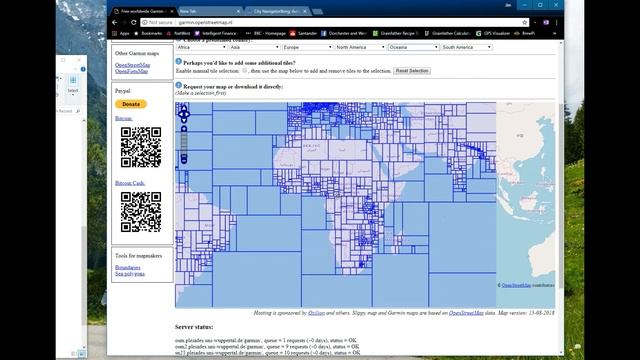This screenshot has width=640, height=360.
Task: Click the map zoom level slider
Action: pos(184,144)
